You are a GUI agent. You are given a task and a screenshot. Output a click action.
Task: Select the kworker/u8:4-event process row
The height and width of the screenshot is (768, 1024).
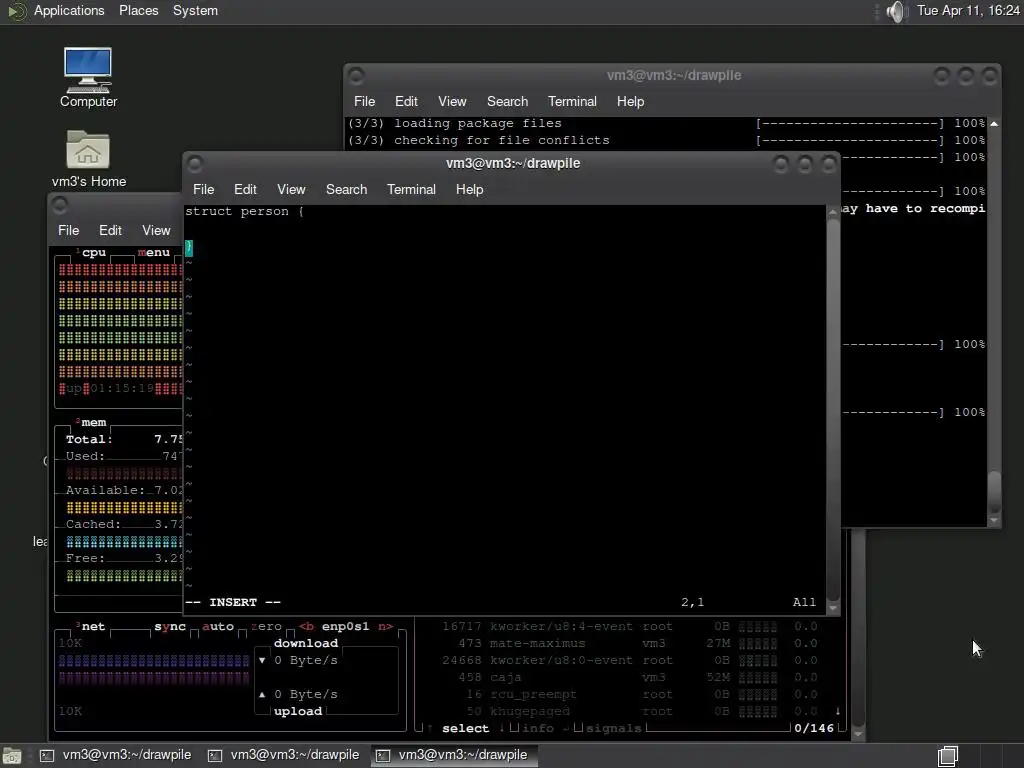click(x=630, y=626)
